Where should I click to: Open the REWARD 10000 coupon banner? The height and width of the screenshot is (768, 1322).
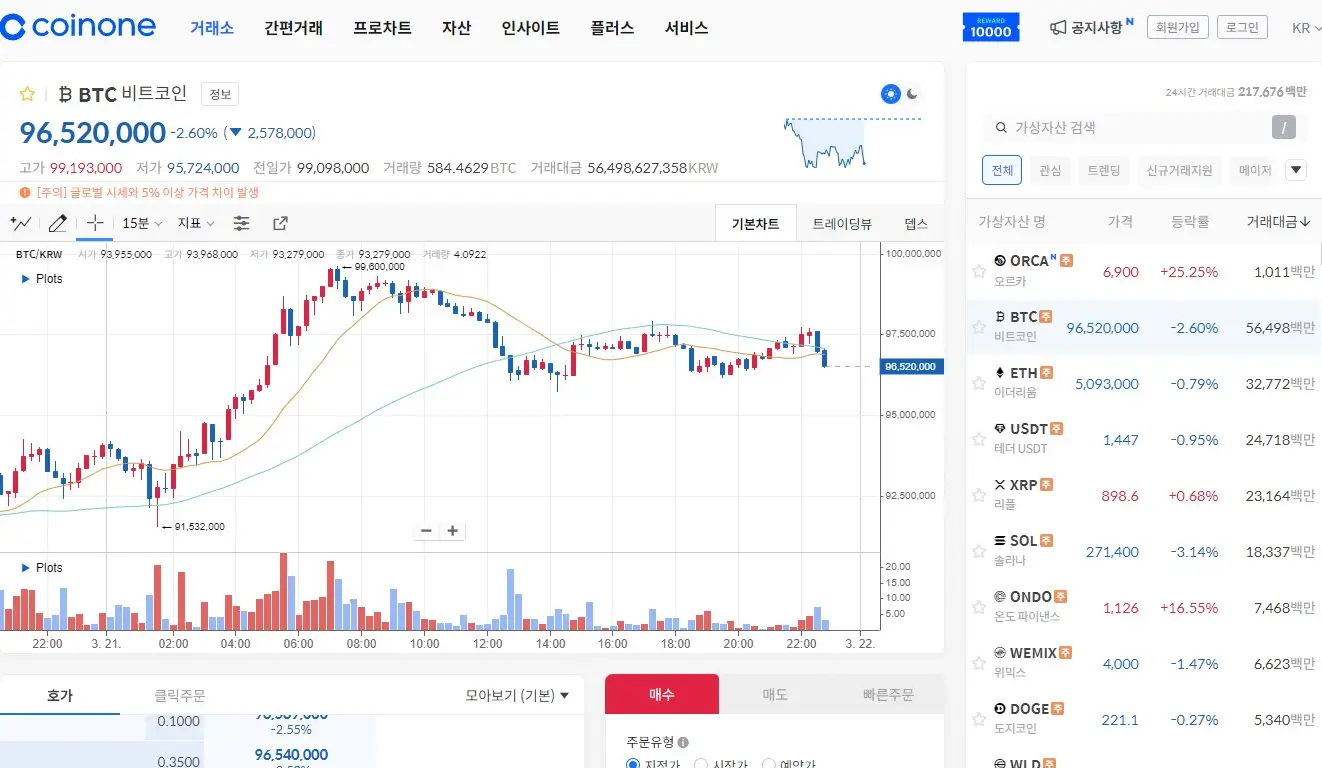click(990, 27)
